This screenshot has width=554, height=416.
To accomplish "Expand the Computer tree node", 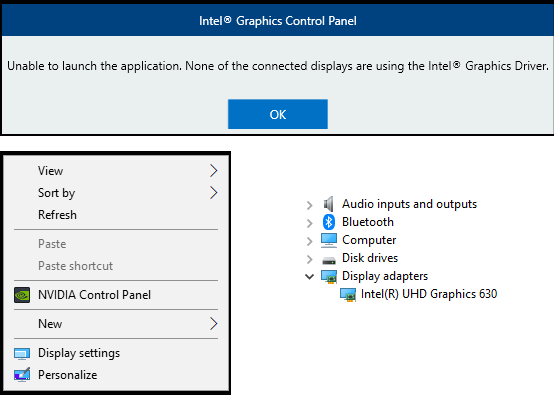I will (x=310, y=241).
